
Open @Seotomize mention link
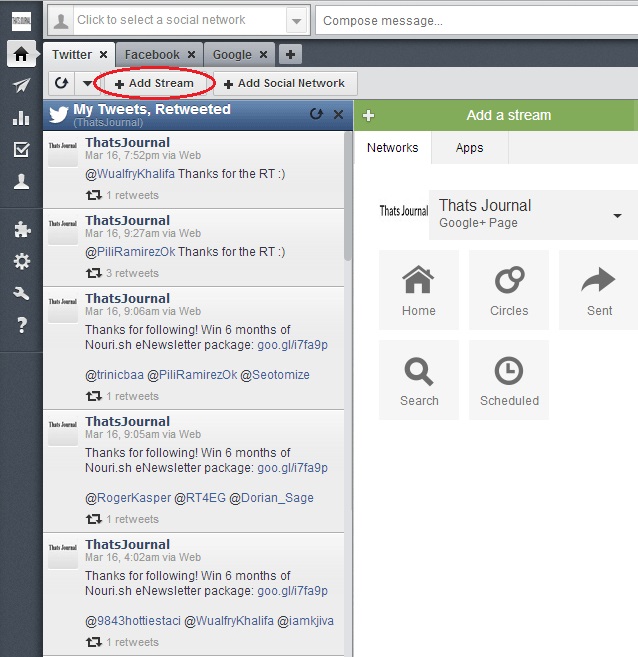click(275, 375)
